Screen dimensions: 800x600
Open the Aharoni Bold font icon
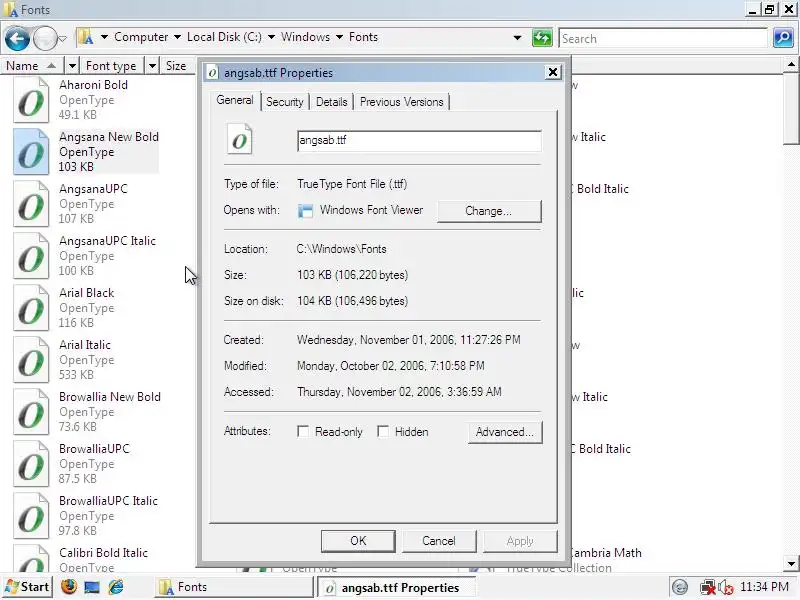[31, 99]
